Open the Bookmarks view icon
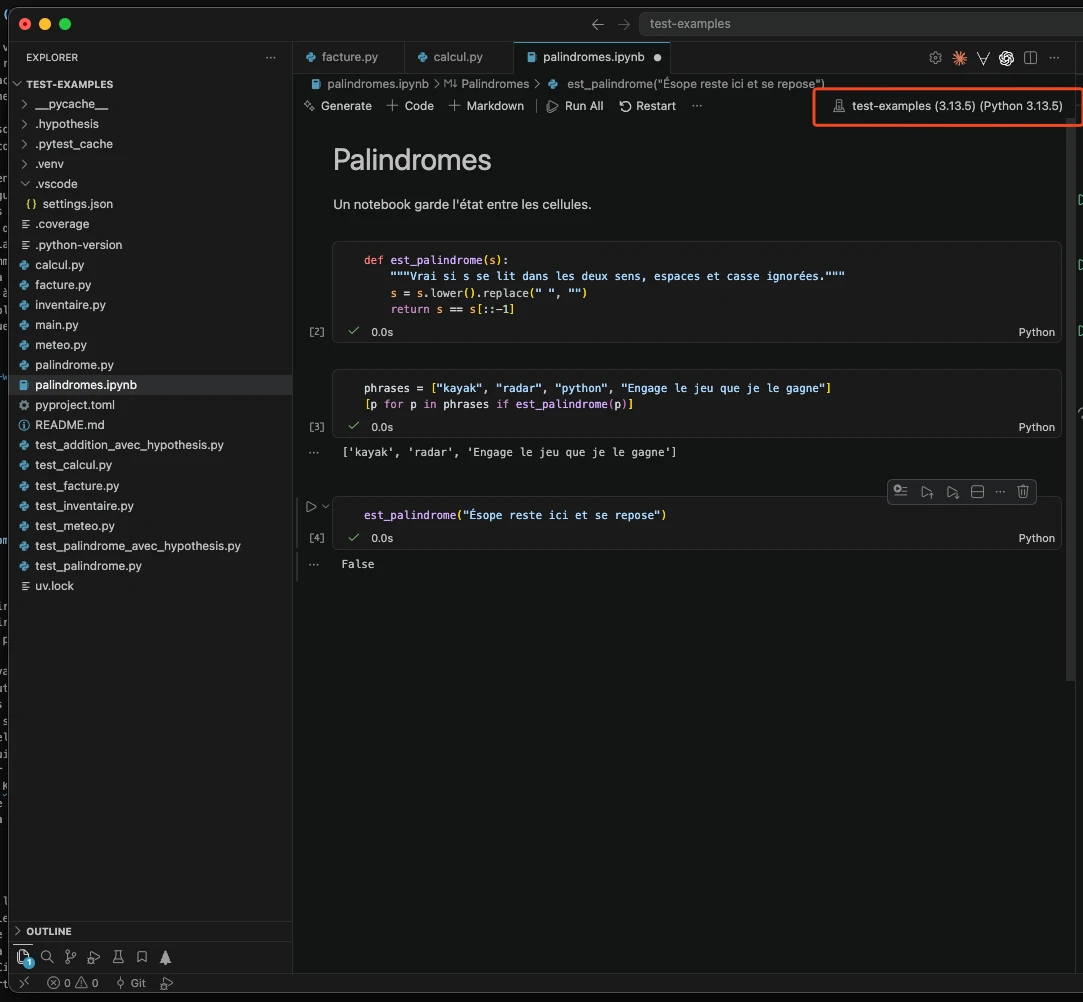Viewport: 1083px width, 1002px height. coord(142,957)
